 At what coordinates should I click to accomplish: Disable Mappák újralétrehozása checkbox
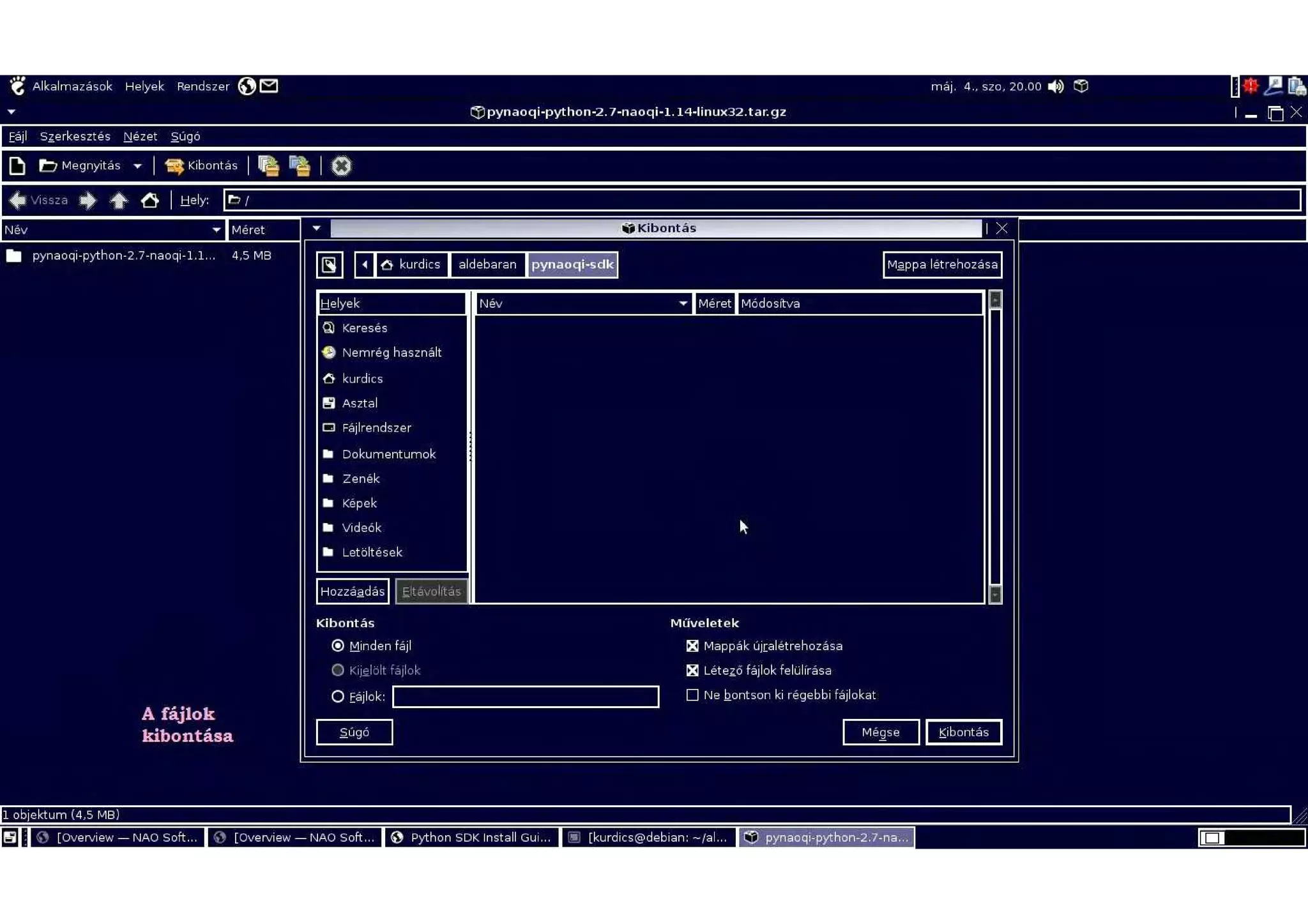[x=692, y=646]
